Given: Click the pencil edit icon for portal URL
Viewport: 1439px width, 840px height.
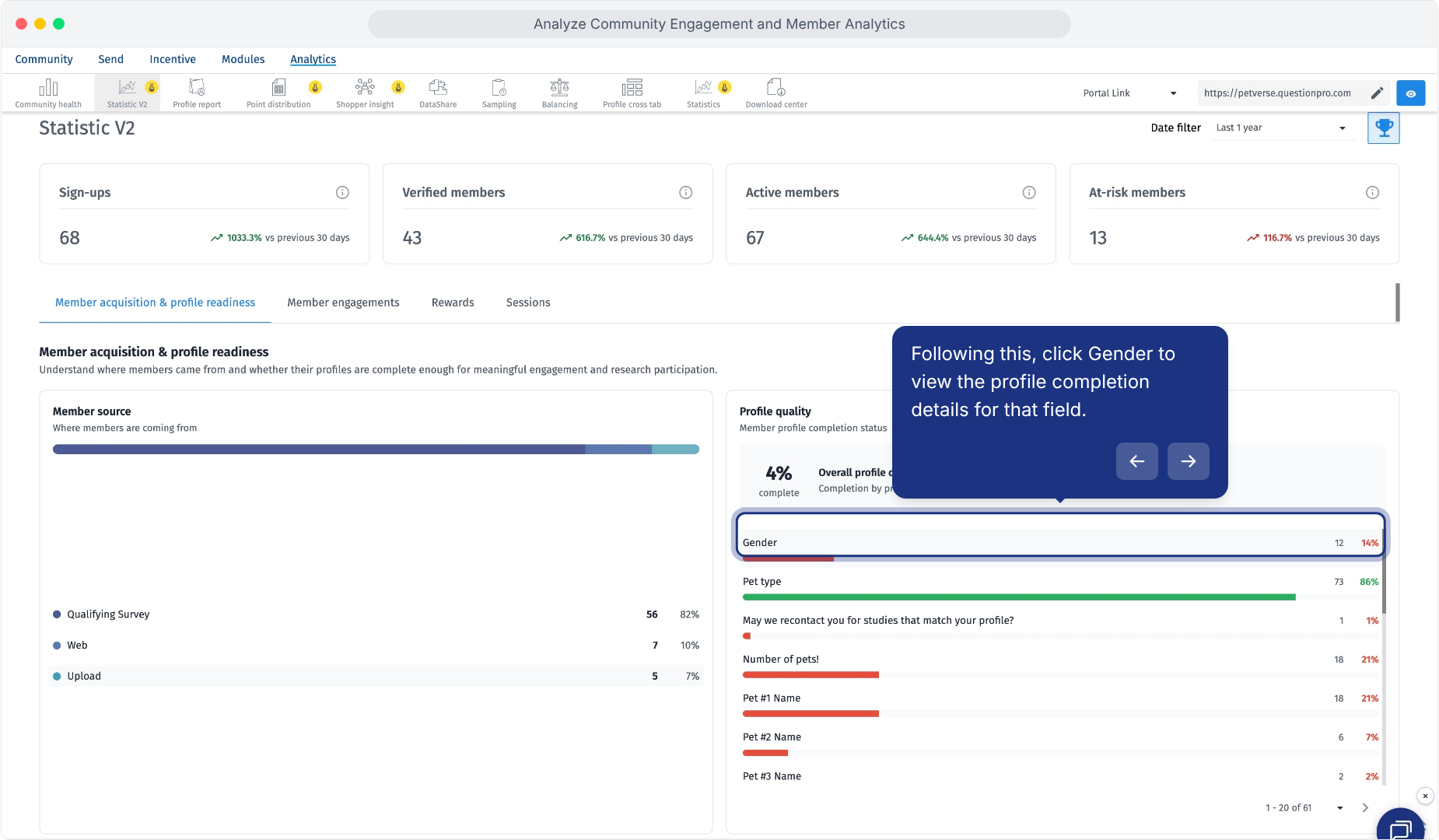Looking at the screenshot, I should (1377, 93).
